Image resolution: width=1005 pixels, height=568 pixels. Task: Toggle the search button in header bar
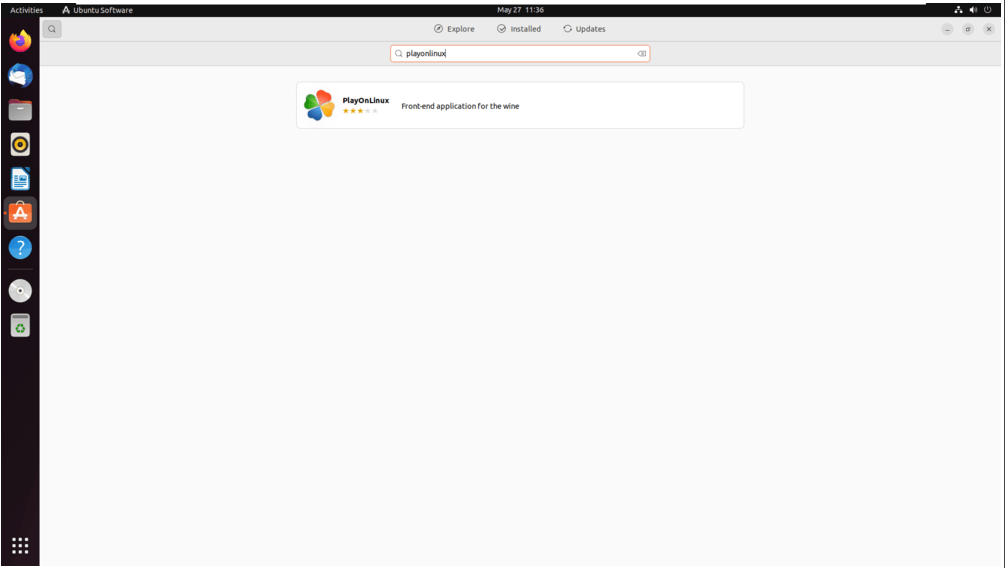pos(52,29)
